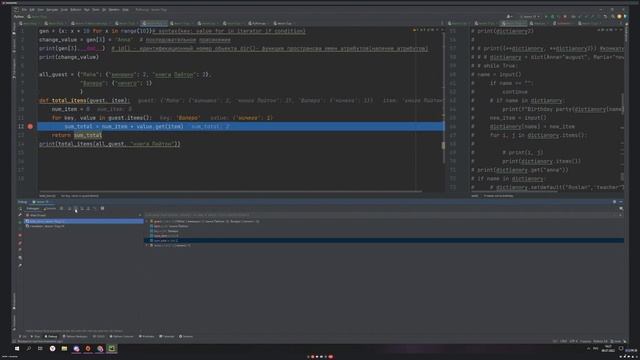Click the Step Over icon in debugger toolbar
Image resolution: width=640 pixels, height=360 pixels.
[69, 208]
